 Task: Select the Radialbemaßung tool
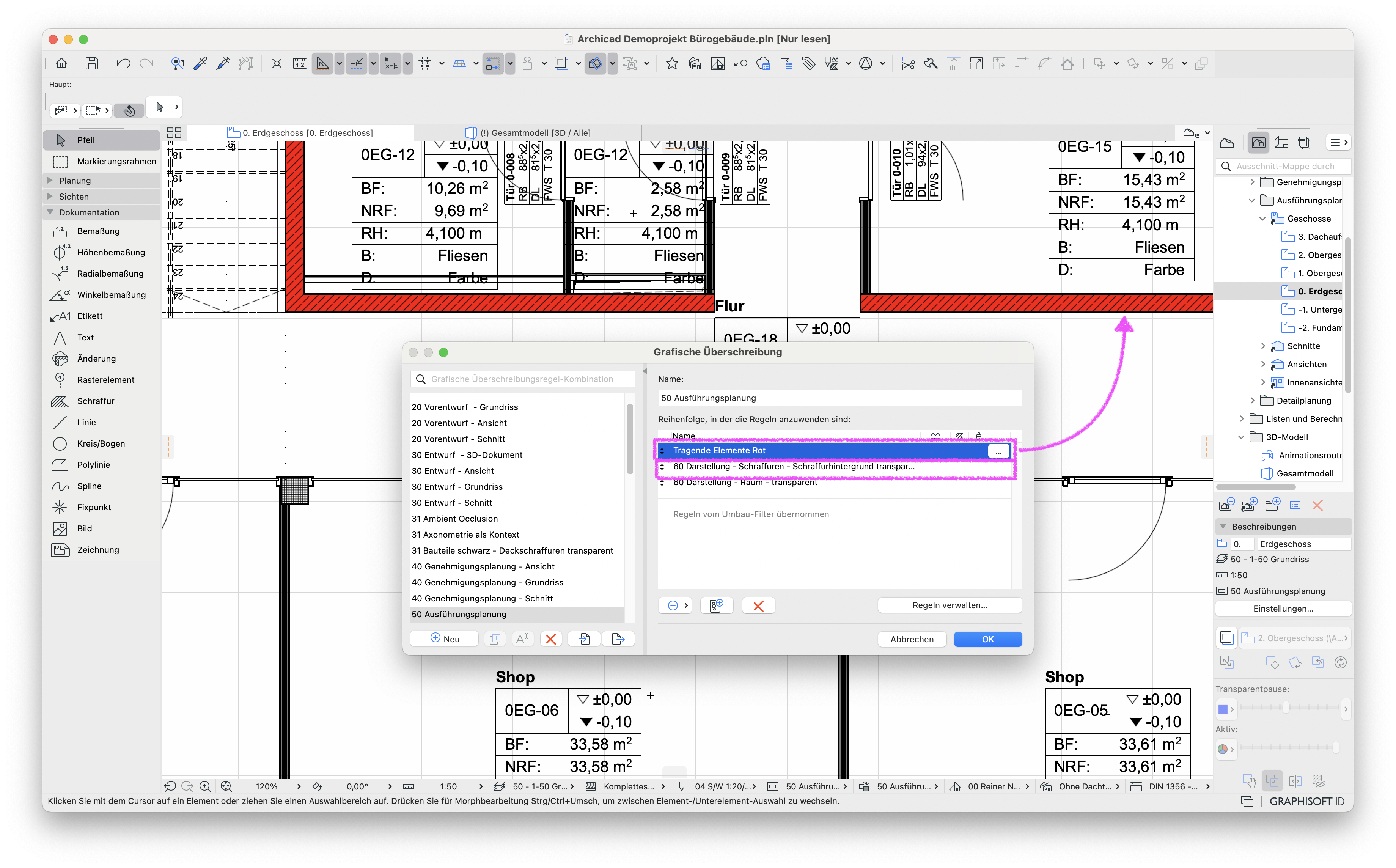click(102, 273)
